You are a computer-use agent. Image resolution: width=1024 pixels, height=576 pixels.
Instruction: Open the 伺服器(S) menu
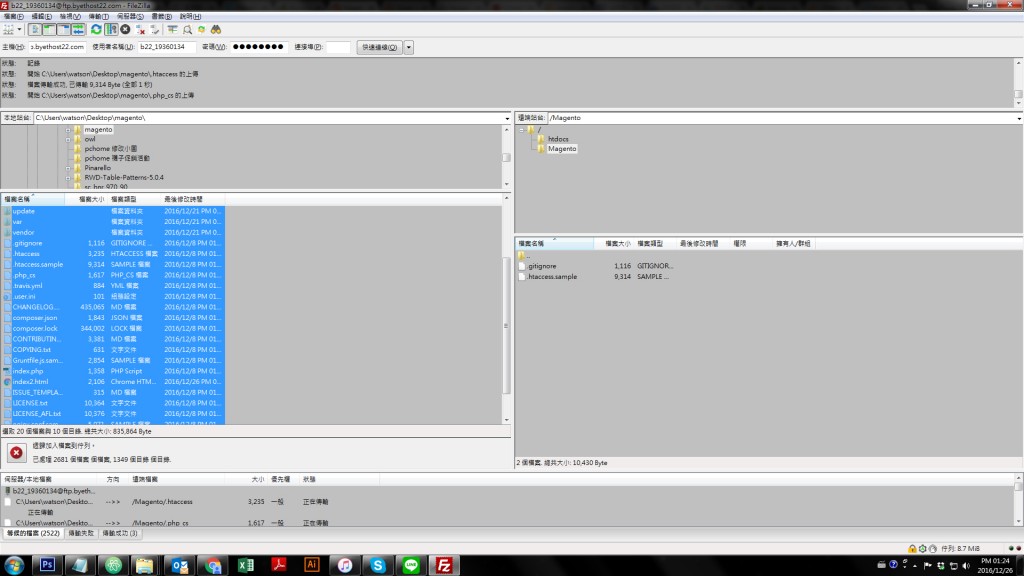tap(130, 16)
